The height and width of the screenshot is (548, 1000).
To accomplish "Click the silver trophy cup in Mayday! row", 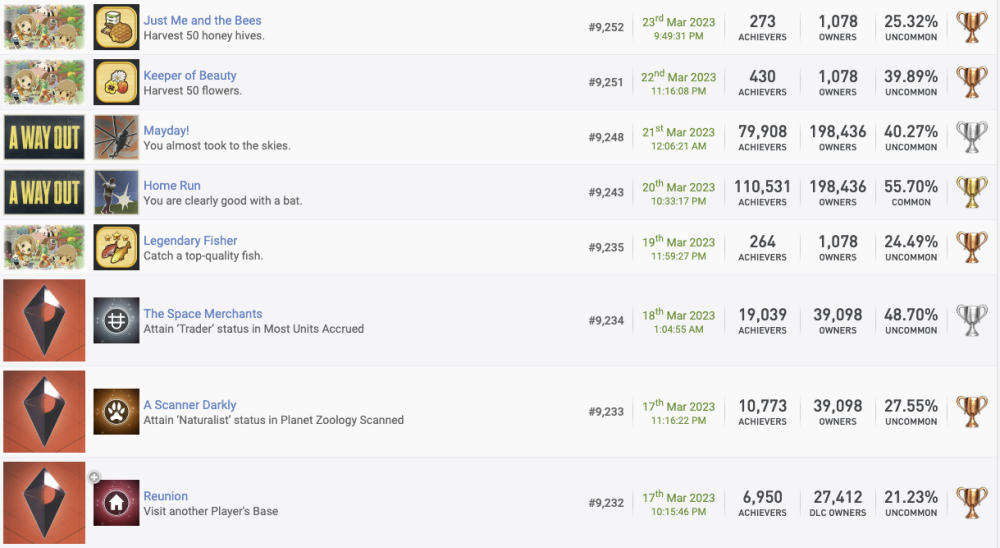I will coord(971,137).
